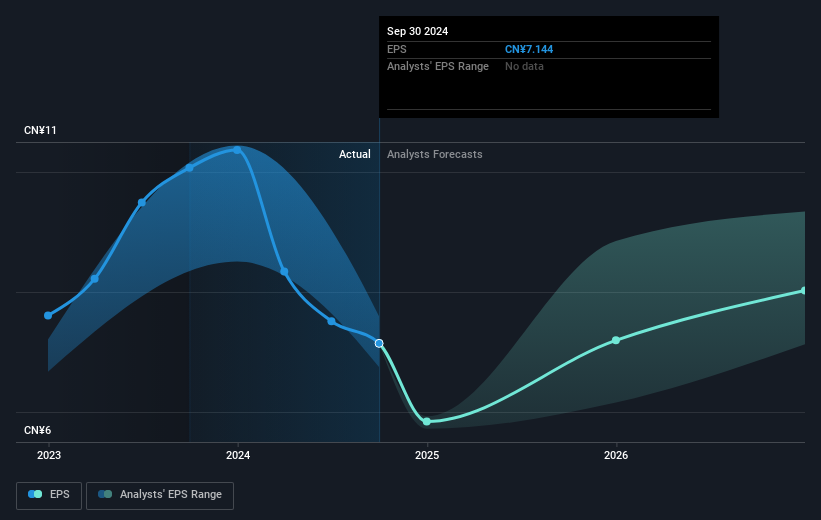Screen dimensions: 821x520
Task: Click the 2023 x-axis label
Action: [49, 455]
